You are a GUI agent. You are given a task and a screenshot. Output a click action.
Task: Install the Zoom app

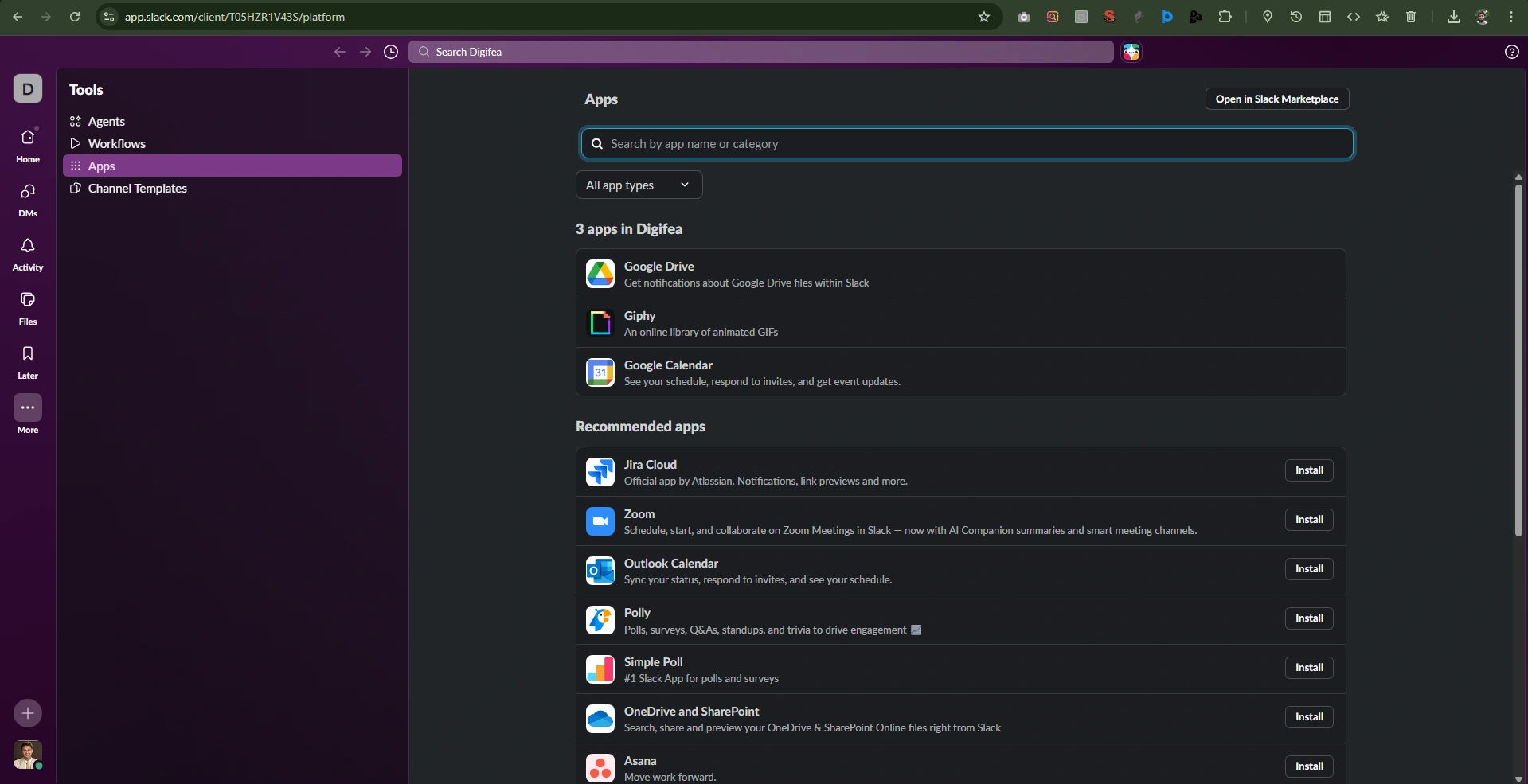tap(1309, 520)
